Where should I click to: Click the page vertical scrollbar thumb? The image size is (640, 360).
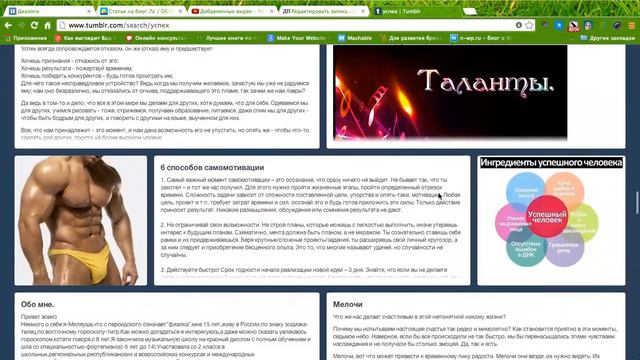[x=637, y=203]
